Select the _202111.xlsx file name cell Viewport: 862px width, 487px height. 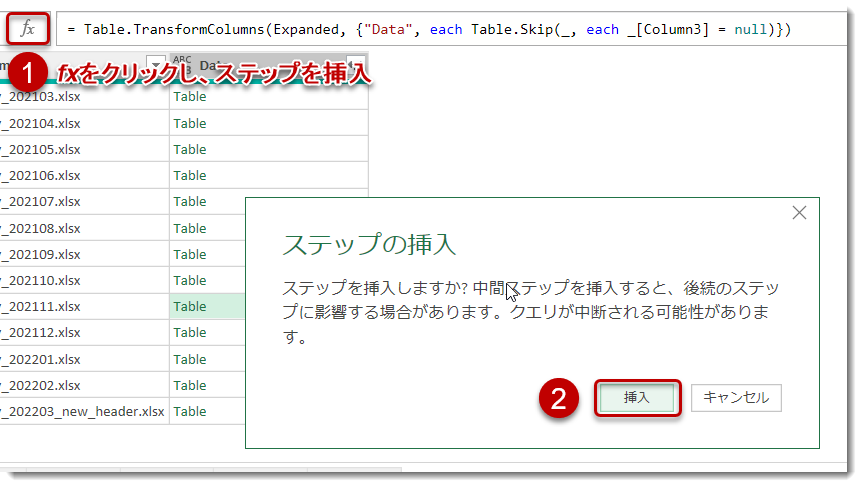(x=84, y=306)
